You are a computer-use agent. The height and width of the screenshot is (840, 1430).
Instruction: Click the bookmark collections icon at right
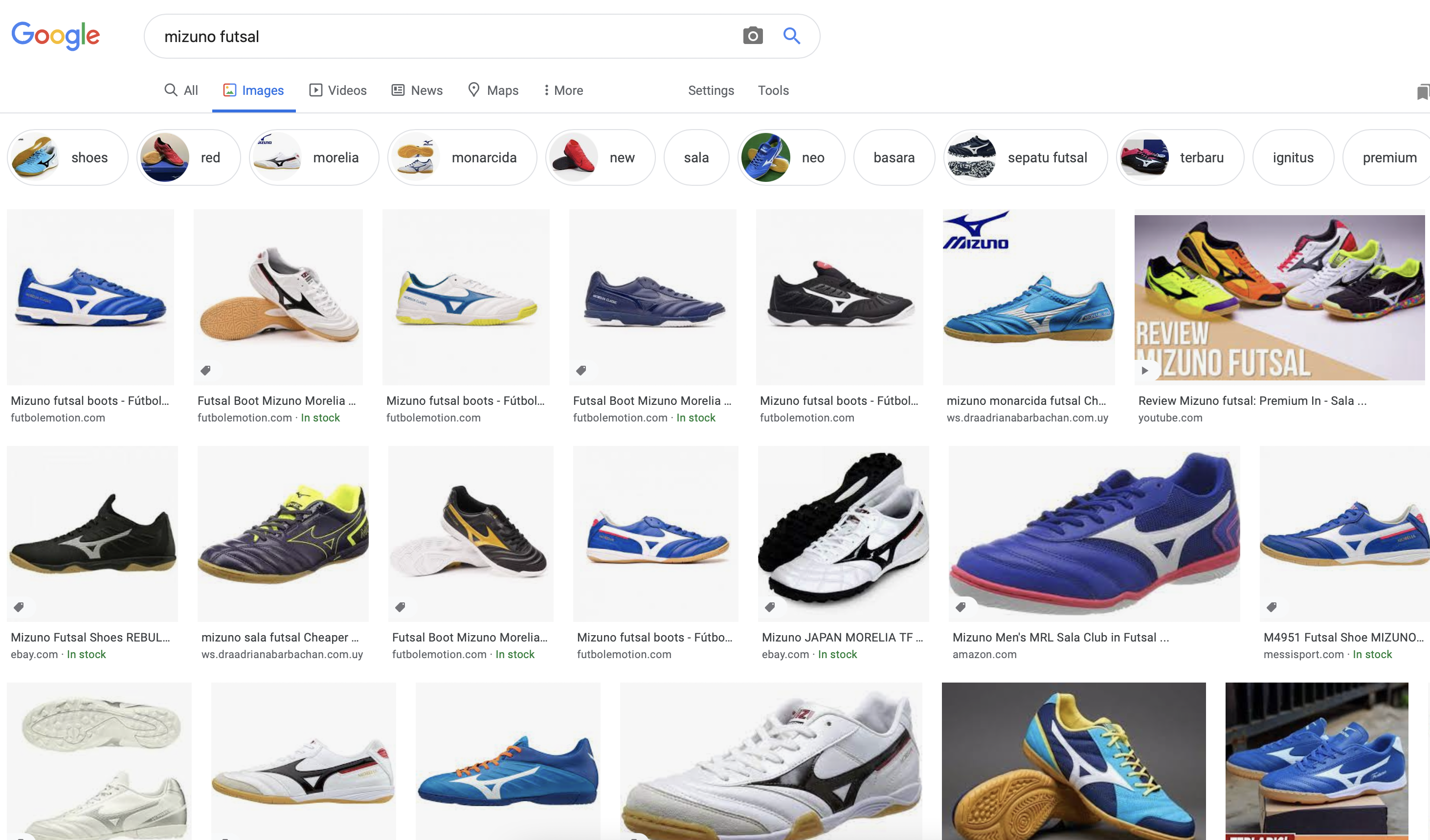tap(1422, 92)
